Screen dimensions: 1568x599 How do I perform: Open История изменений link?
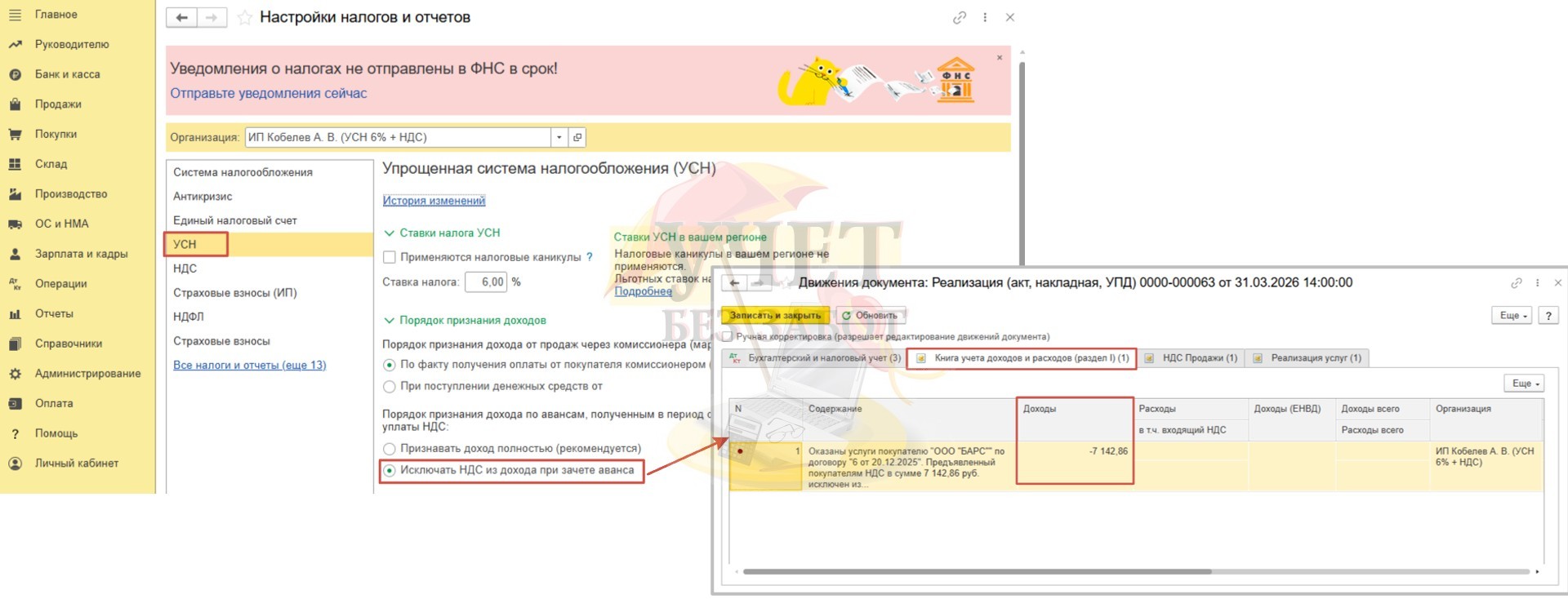(x=434, y=201)
